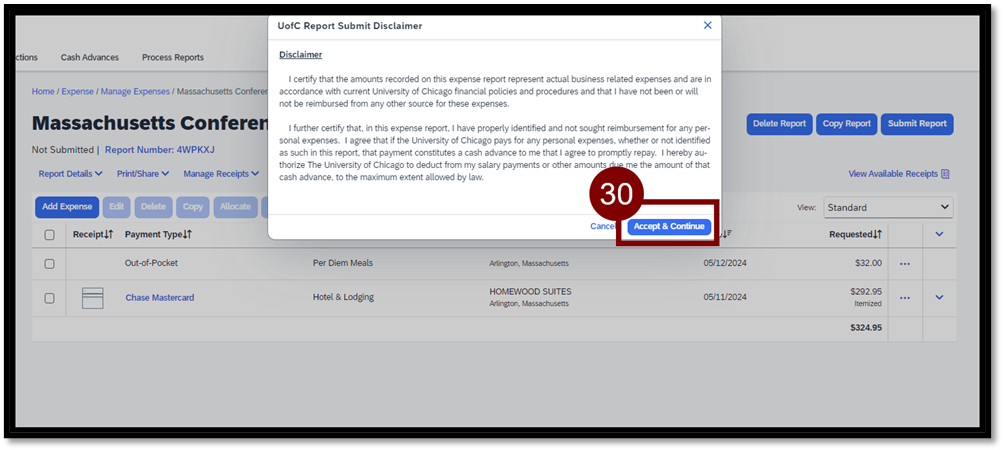The image size is (1004, 450).
Task: Click the Accept & Continue button
Action: click(x=669, y=227)
